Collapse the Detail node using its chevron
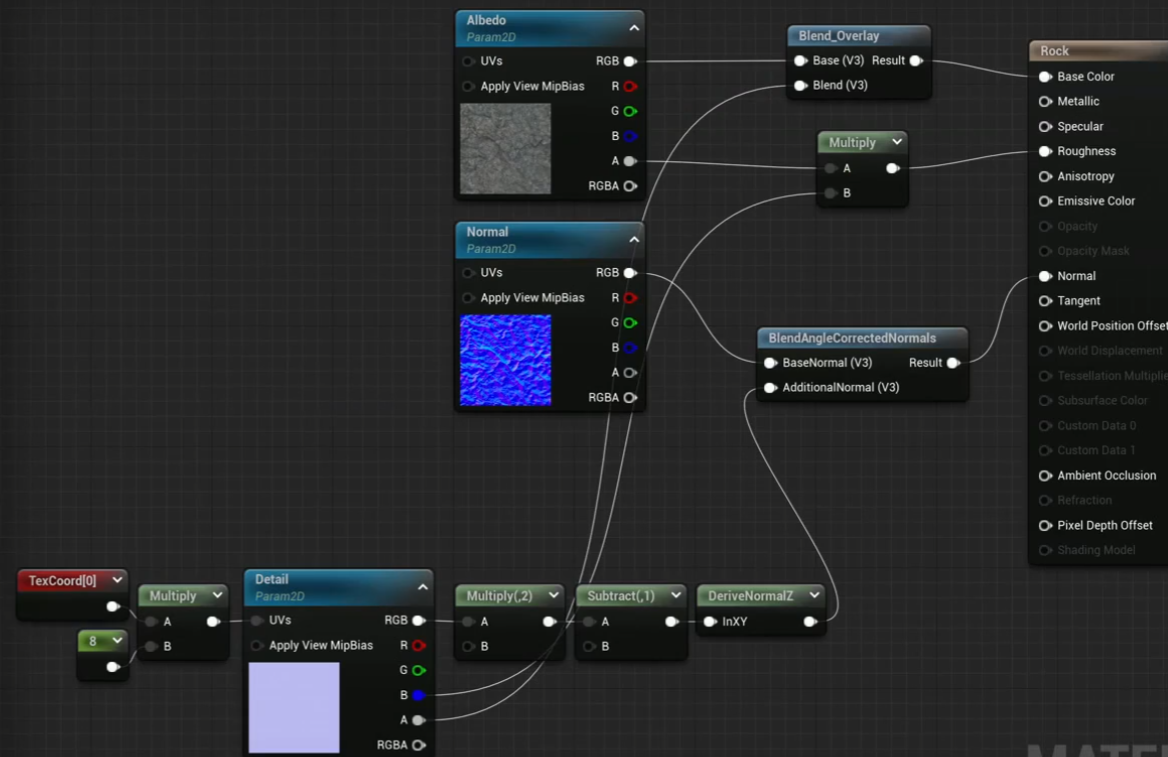This screenshot has height=757, width=1168. click(422, 587)
